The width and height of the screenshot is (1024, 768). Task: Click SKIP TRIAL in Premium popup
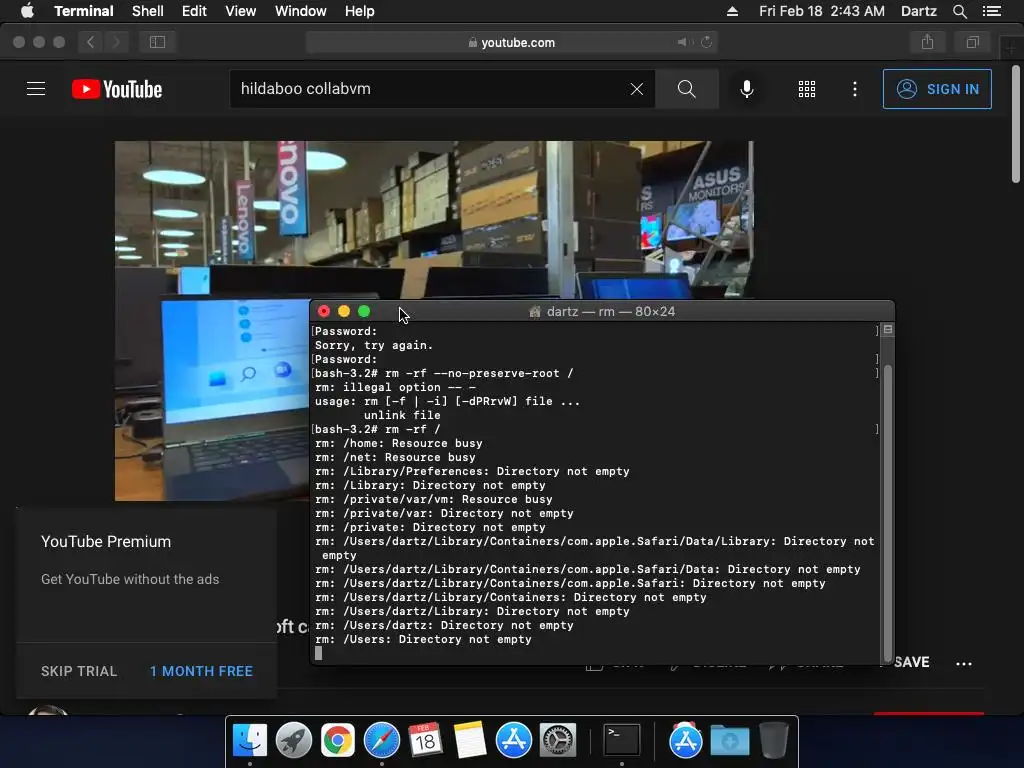click(79, 671)
